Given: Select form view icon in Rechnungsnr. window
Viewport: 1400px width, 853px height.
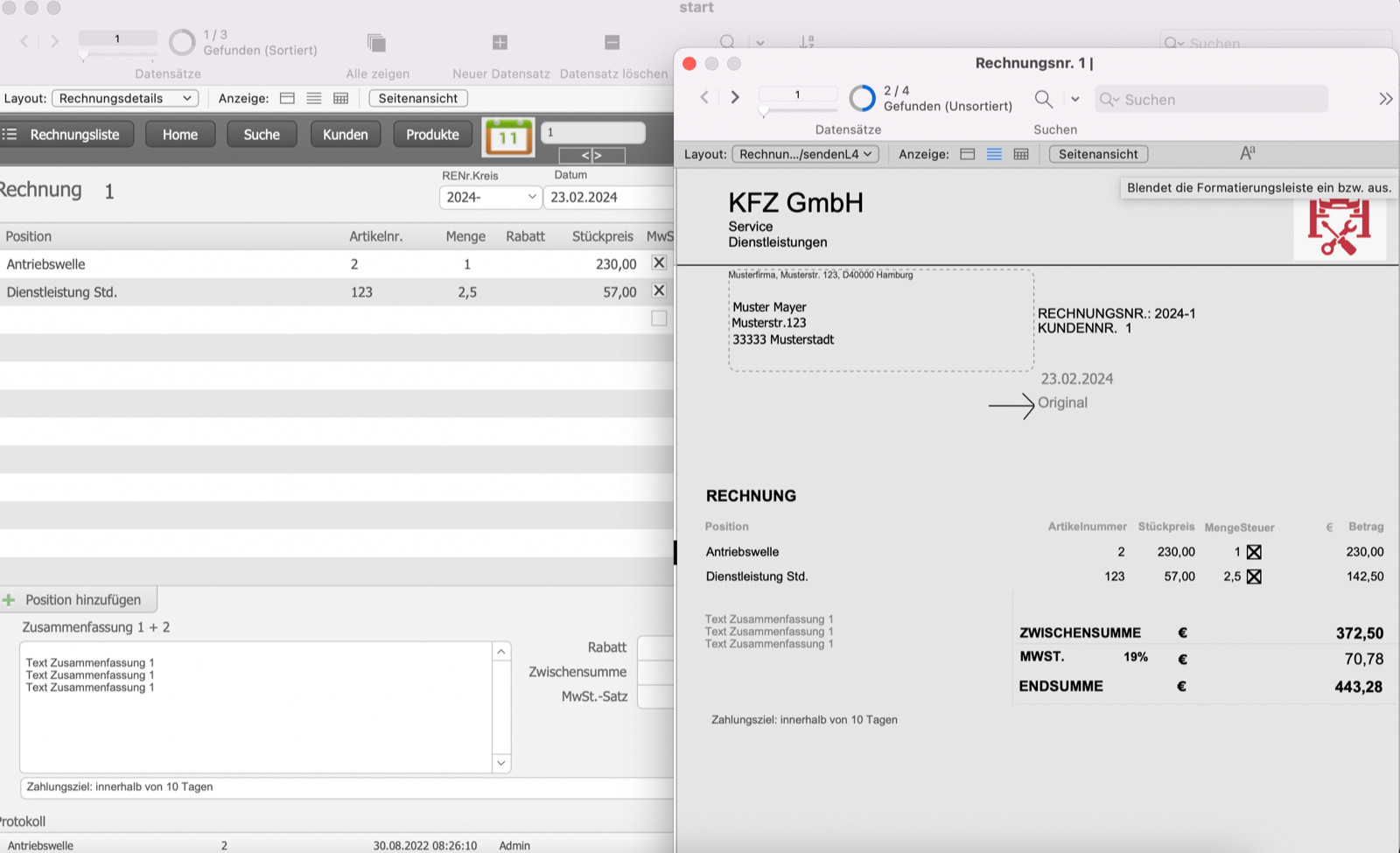Looking at the screenshot, I should click(967, 154).
